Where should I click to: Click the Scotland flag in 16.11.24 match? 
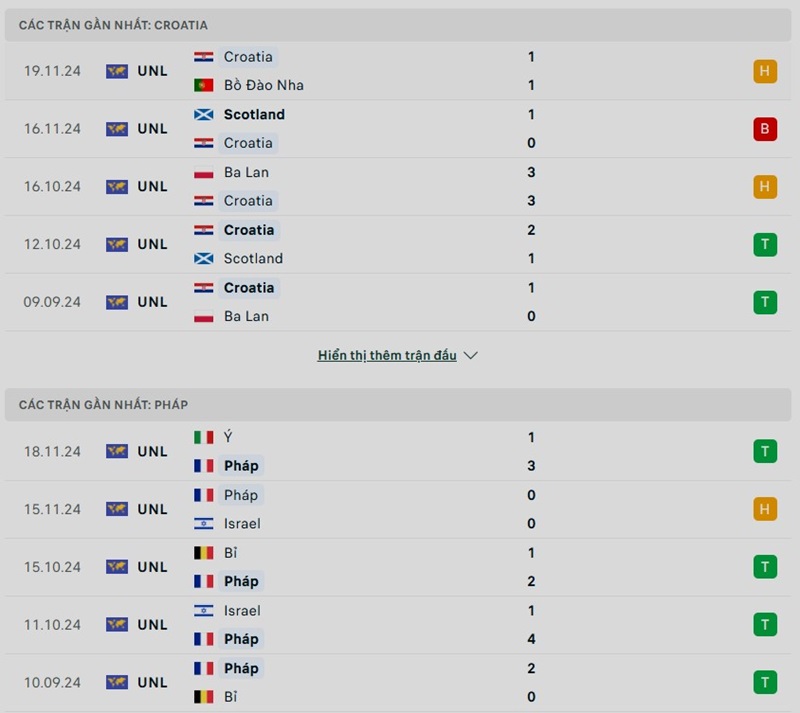[204, 115]
